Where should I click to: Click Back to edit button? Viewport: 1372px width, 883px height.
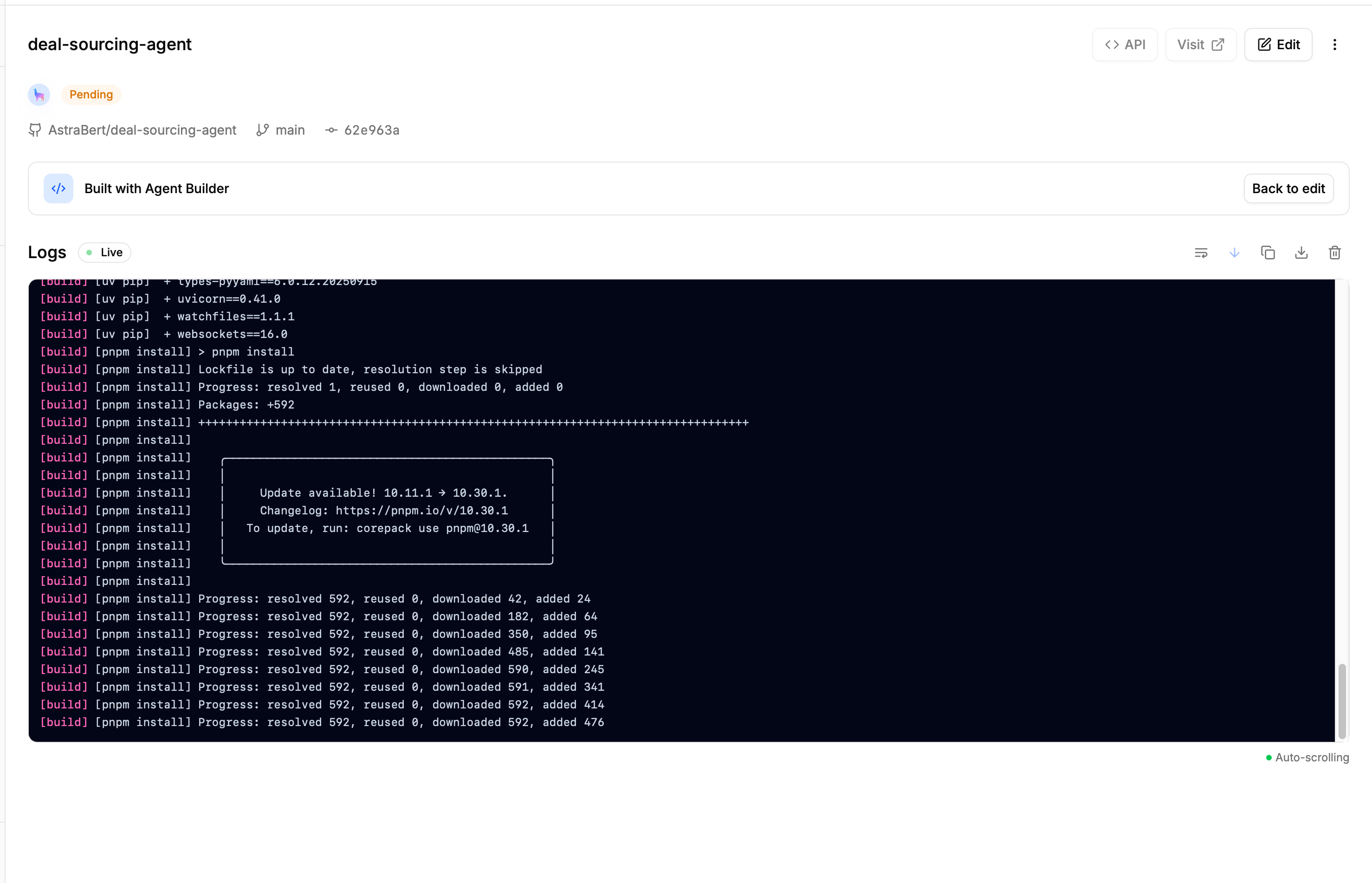click(1288, 188)
